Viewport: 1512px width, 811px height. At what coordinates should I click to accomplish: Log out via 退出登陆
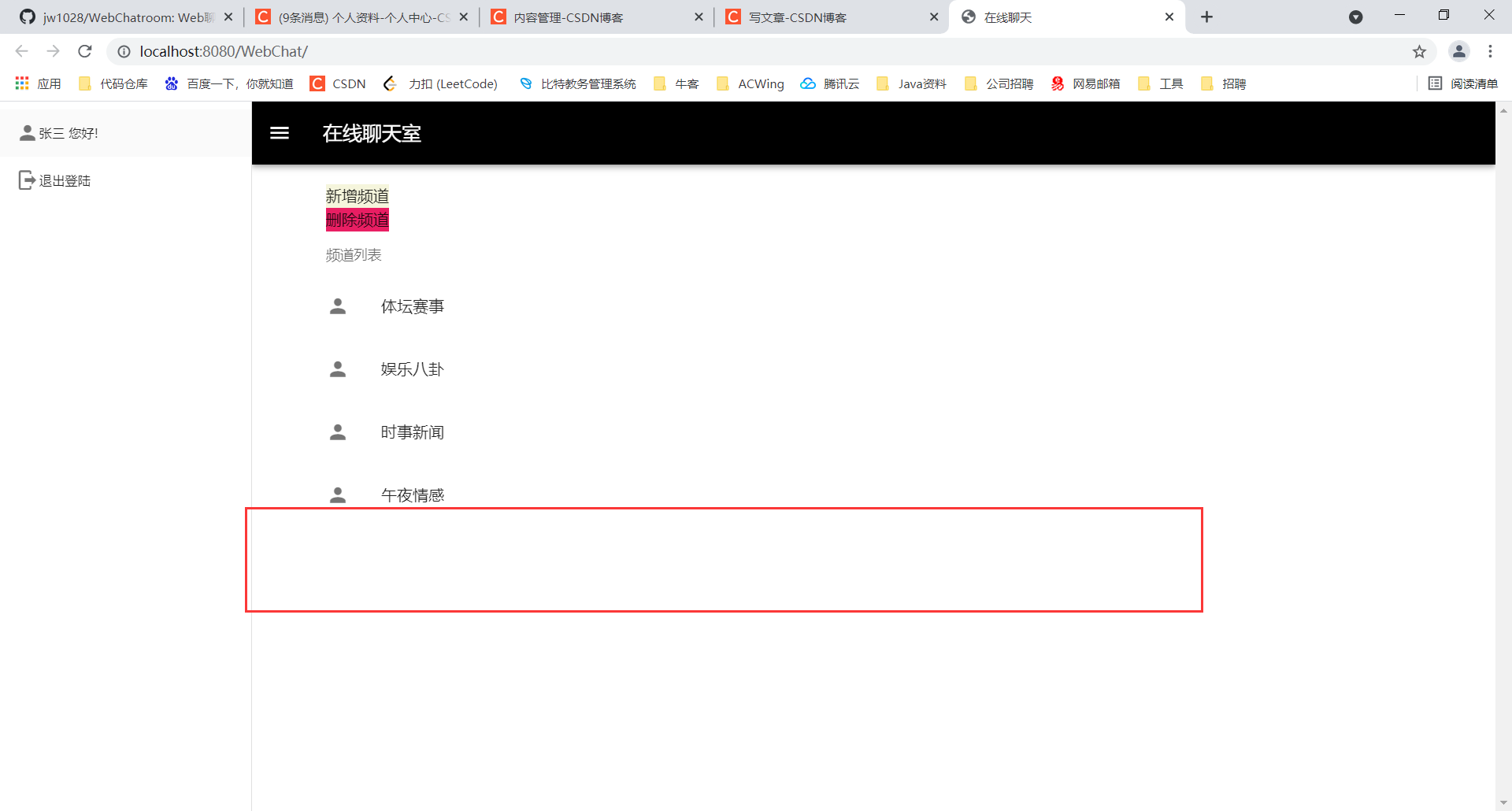65,180
